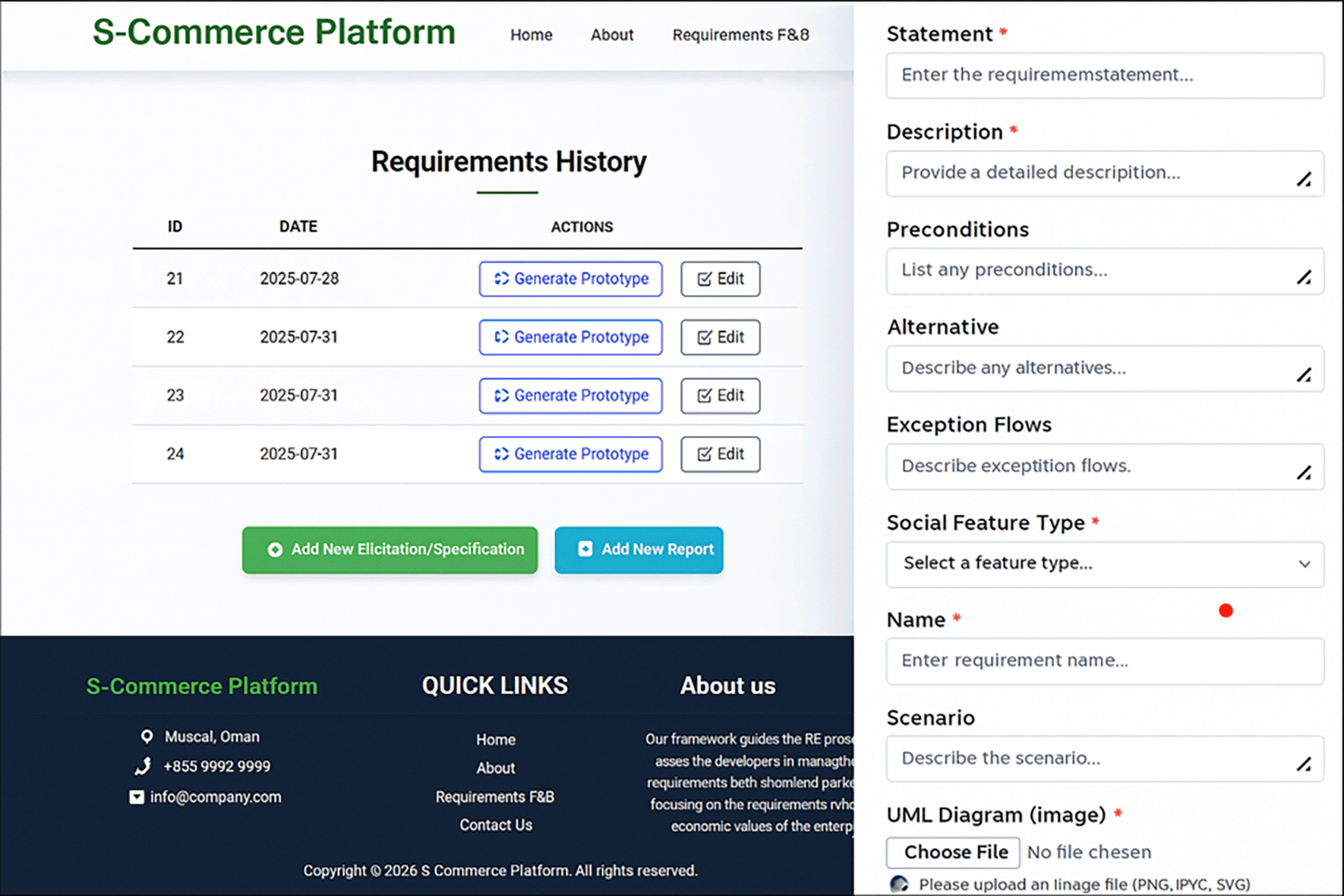Click into the requirement Name input field

[1104, 661]
